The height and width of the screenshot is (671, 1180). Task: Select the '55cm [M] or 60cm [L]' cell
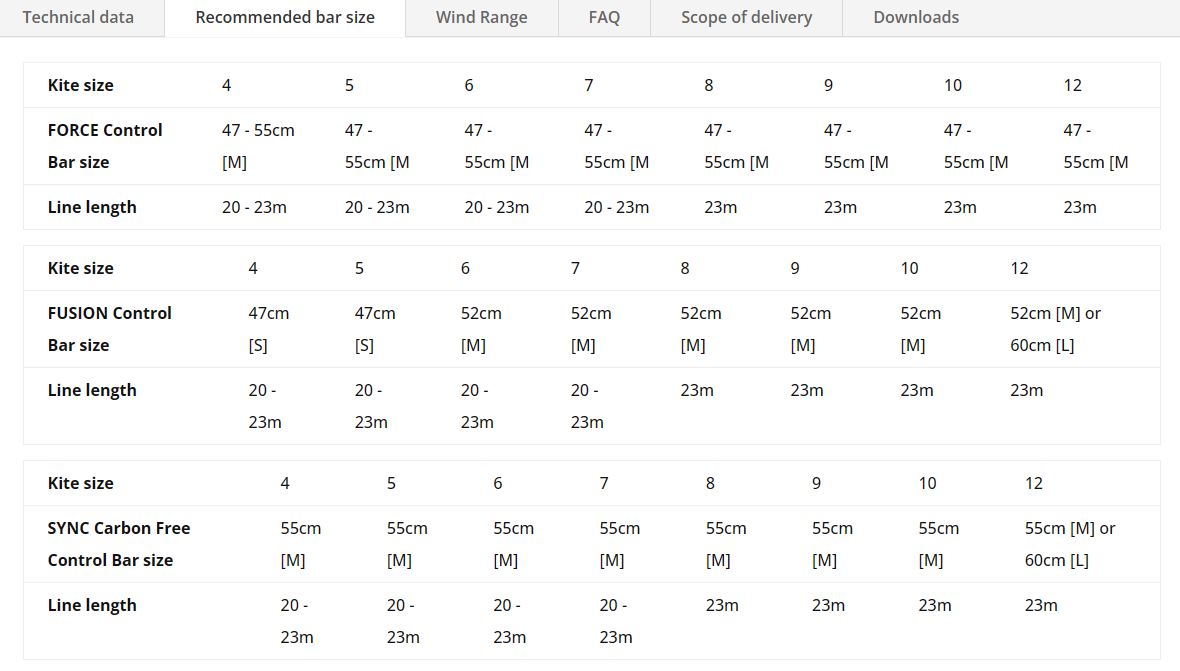[1069, 544]
